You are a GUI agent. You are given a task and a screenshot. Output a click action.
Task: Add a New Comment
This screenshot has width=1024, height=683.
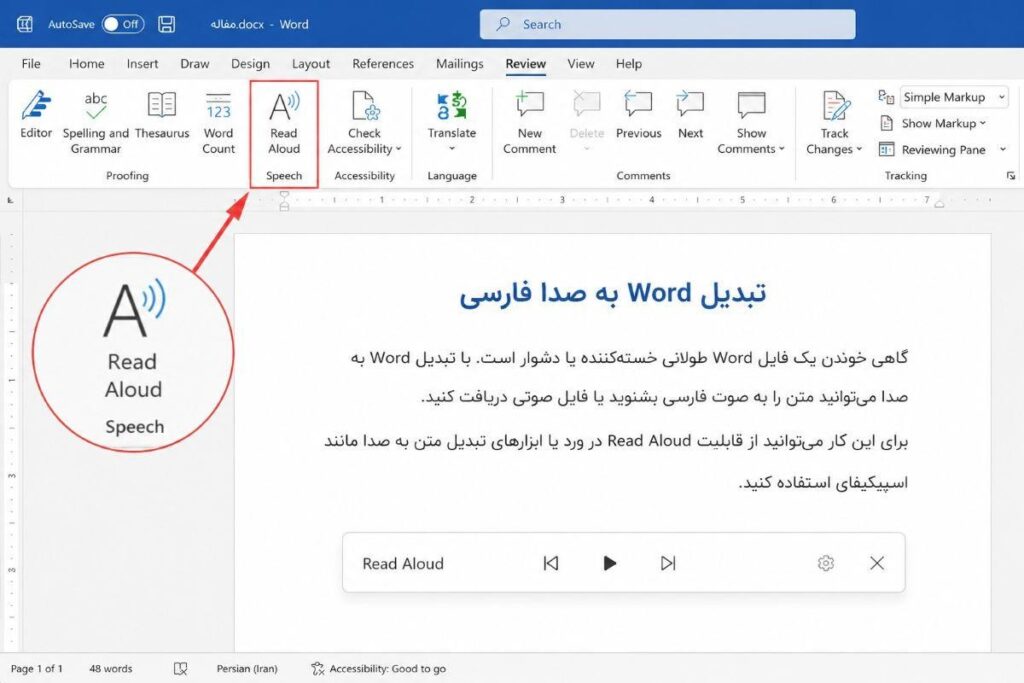[530, 123]
